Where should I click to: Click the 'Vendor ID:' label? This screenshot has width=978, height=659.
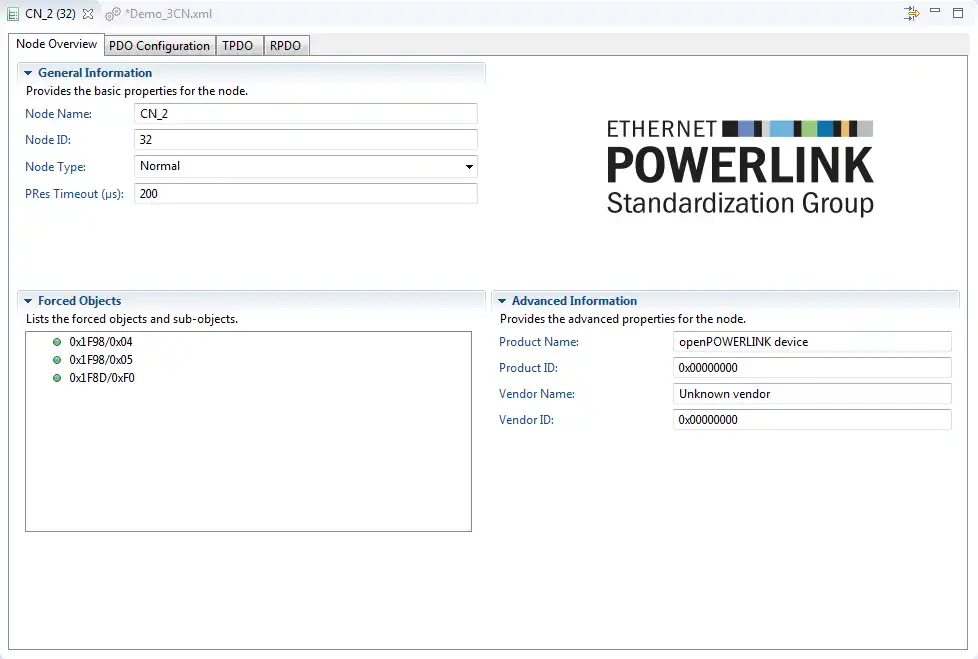[526, 420]
